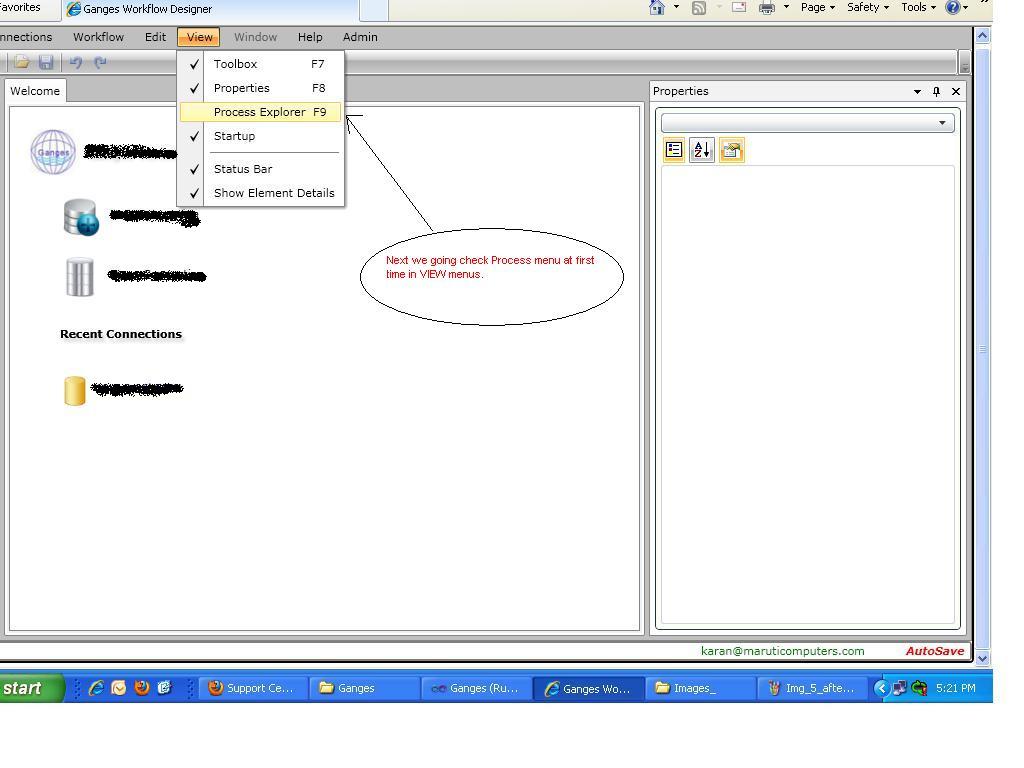Image resolution: width=1024 pixels, height=768 pixels.
Task: Click the Undo arrow toolbar icon
Action: (76, 63)
